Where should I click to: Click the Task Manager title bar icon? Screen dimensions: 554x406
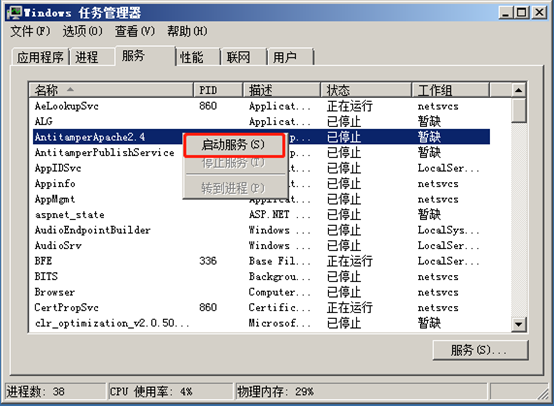[15, 13]
